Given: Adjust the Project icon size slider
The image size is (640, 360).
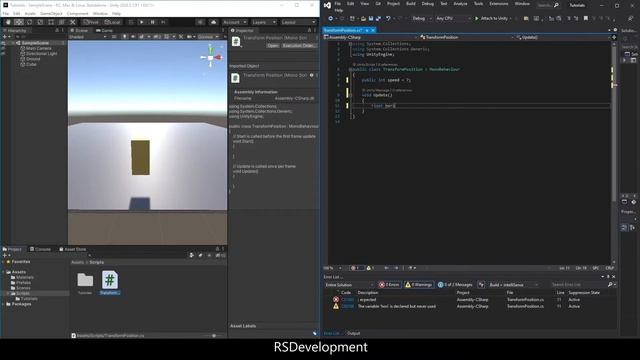Looking at the screenshot, I should pos(214,336).
